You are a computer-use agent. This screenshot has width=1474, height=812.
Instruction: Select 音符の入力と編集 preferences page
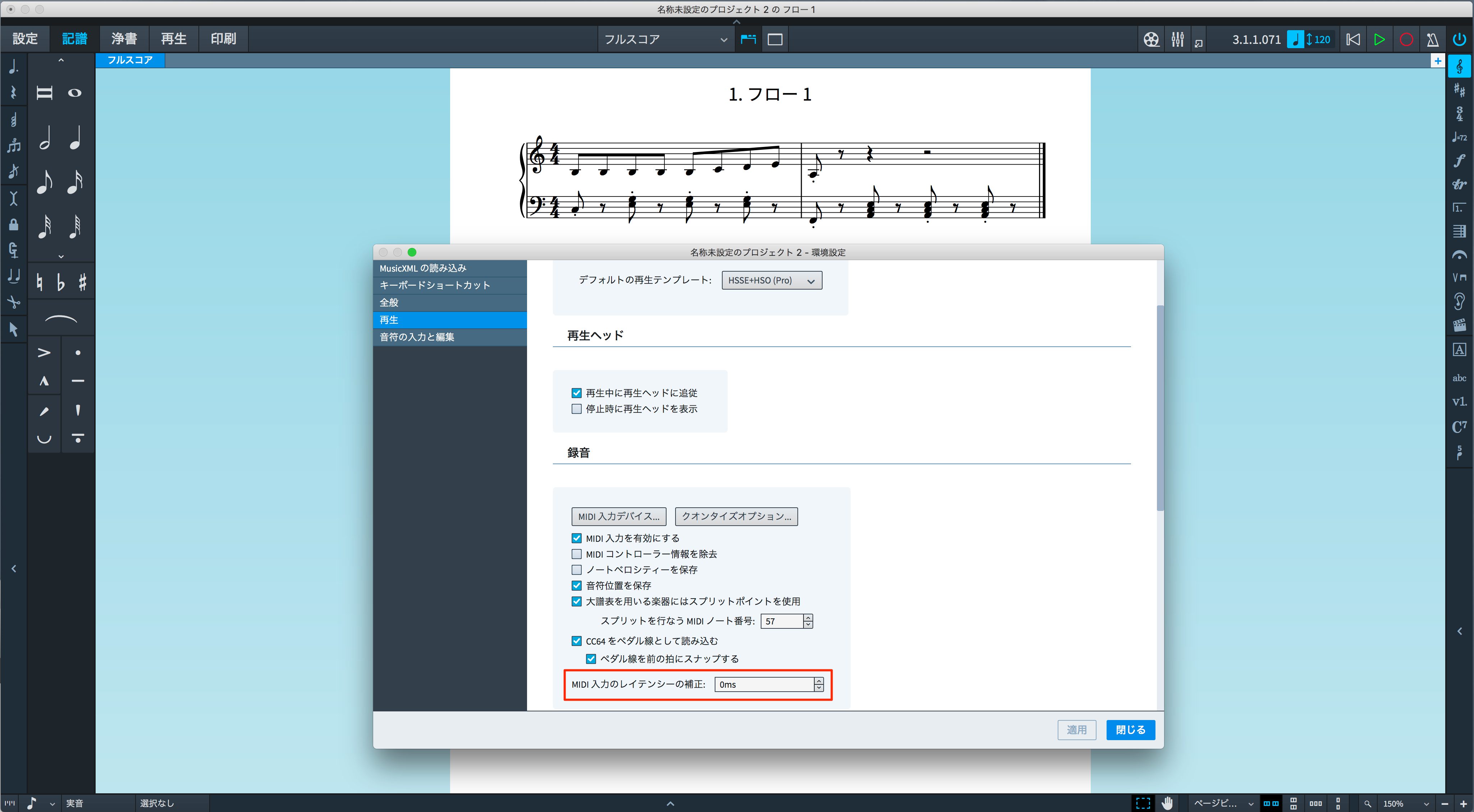click(450, 337)
